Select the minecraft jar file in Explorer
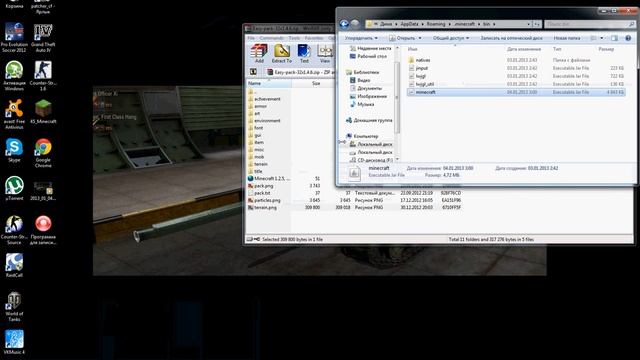 516,92
